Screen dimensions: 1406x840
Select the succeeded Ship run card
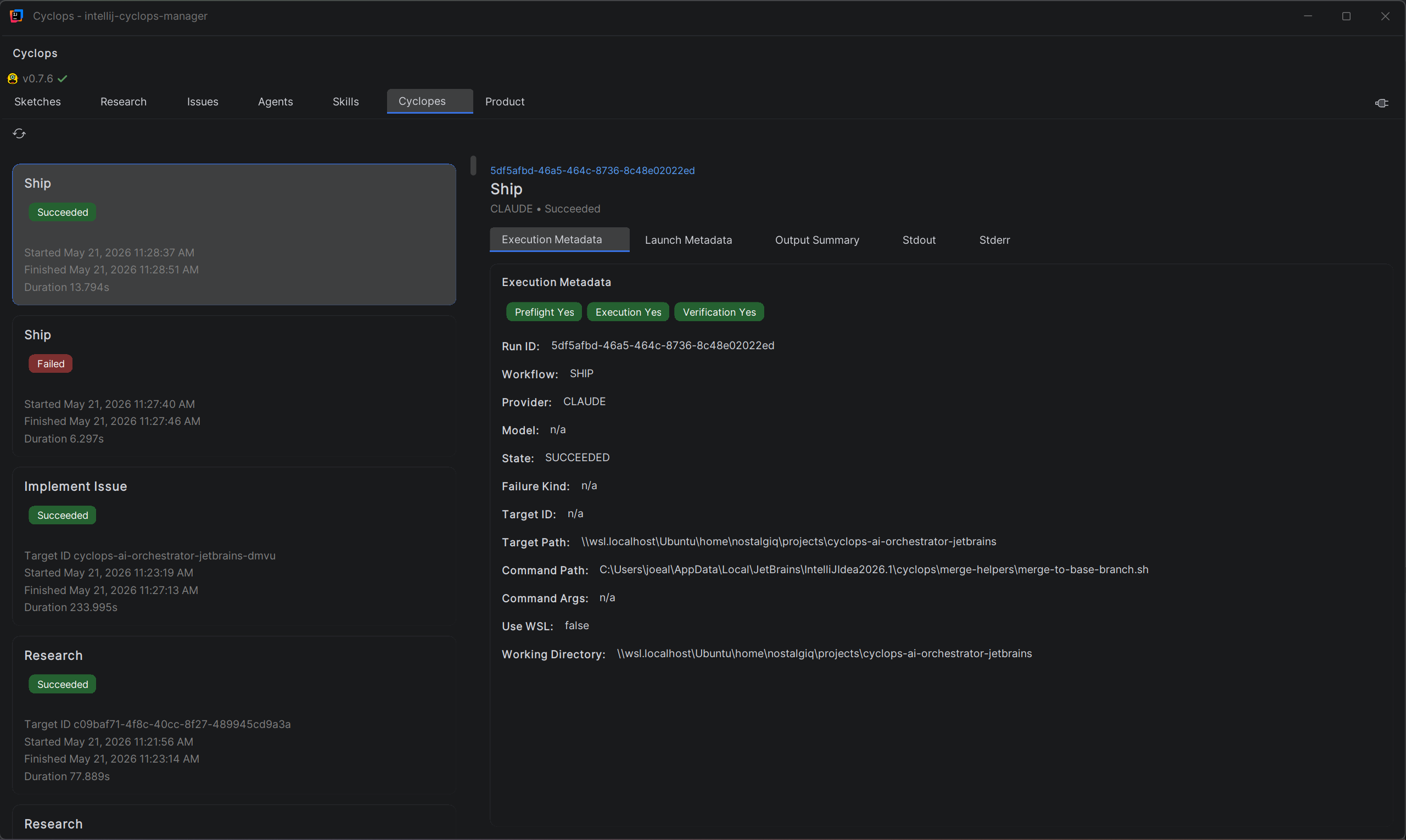[234, 234]
